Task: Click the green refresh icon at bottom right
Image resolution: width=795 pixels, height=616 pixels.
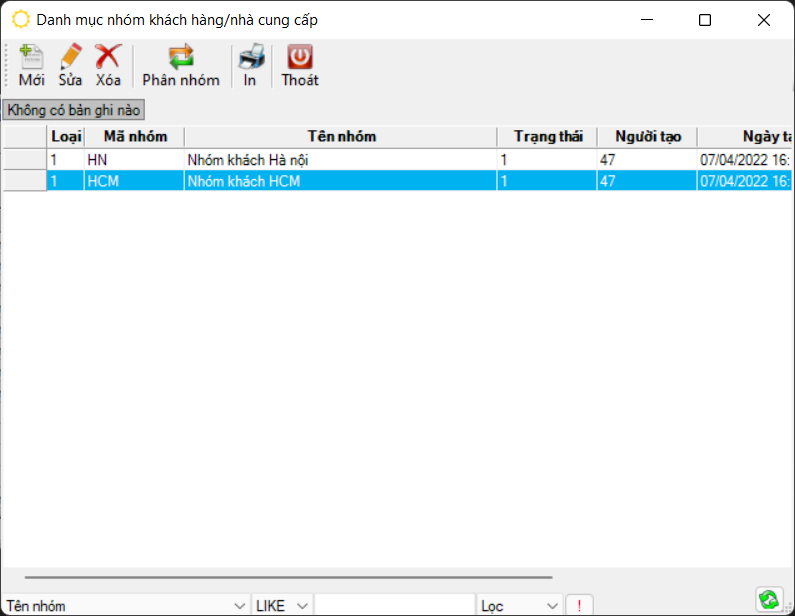Action: pos(768,599)
